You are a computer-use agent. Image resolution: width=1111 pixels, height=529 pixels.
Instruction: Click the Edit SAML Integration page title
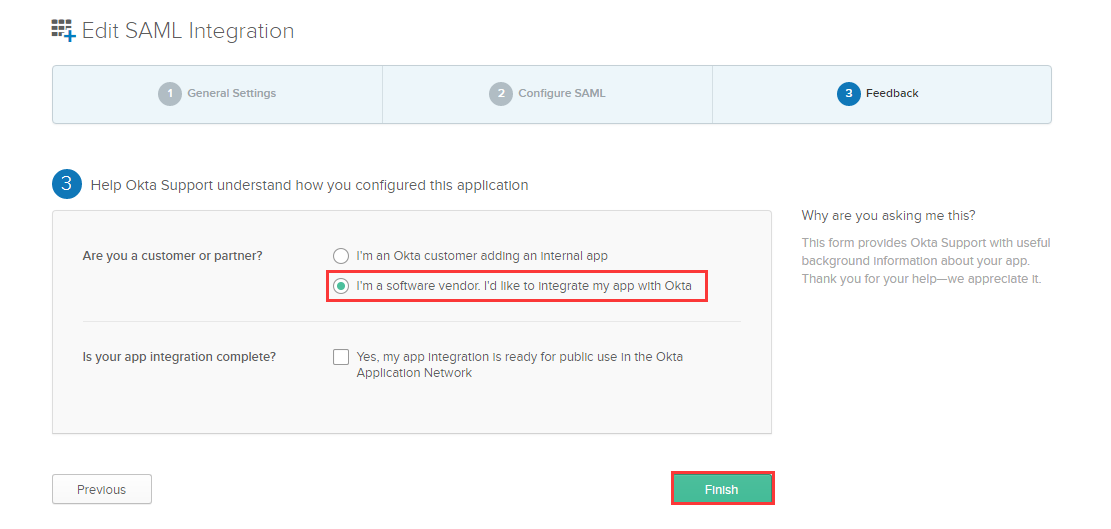pyautogui.click(x=188, y=31)
